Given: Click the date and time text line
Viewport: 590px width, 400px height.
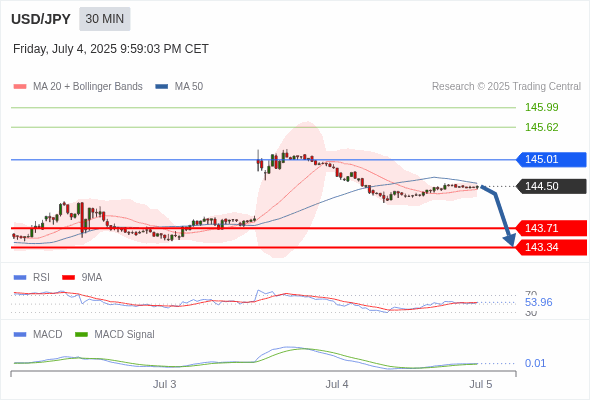Looking at the screenshot, I should [x=111, y=49].
